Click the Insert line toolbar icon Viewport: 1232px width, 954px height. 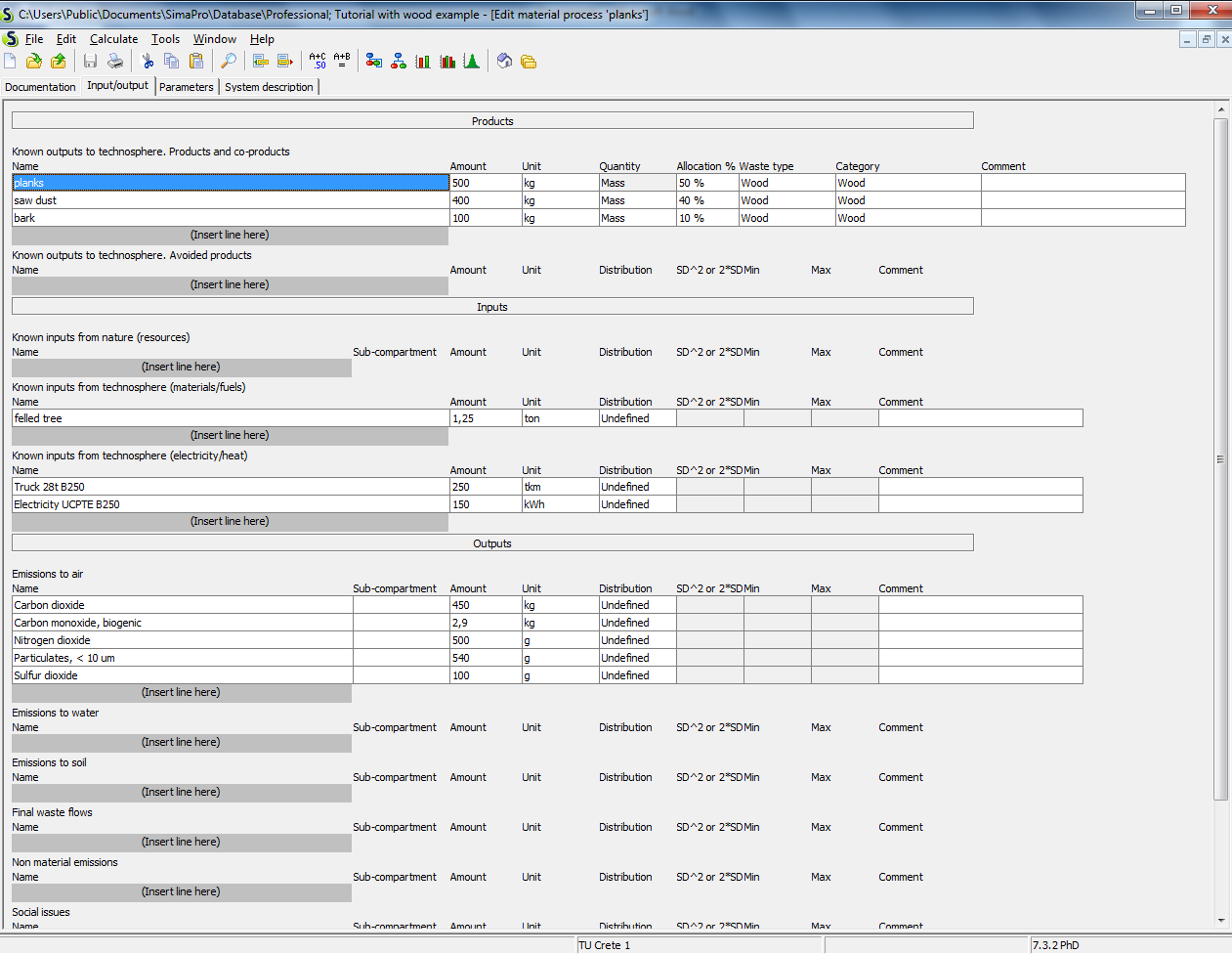[260, 62]
